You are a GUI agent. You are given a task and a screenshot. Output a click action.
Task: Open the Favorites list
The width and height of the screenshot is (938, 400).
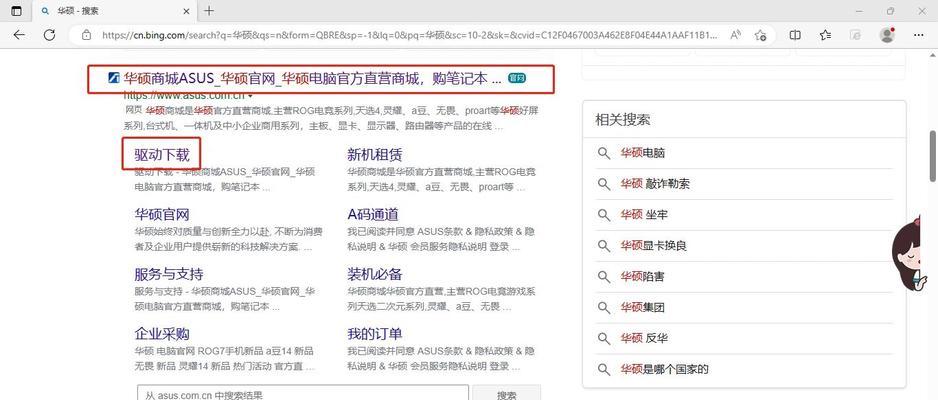[826, 35]
